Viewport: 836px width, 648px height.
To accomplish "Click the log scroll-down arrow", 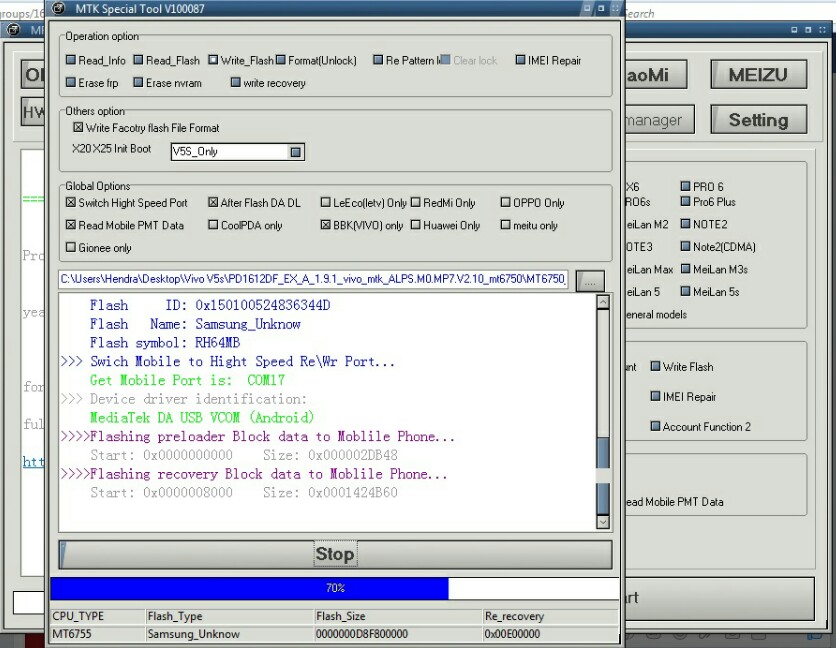I will 603,522.
